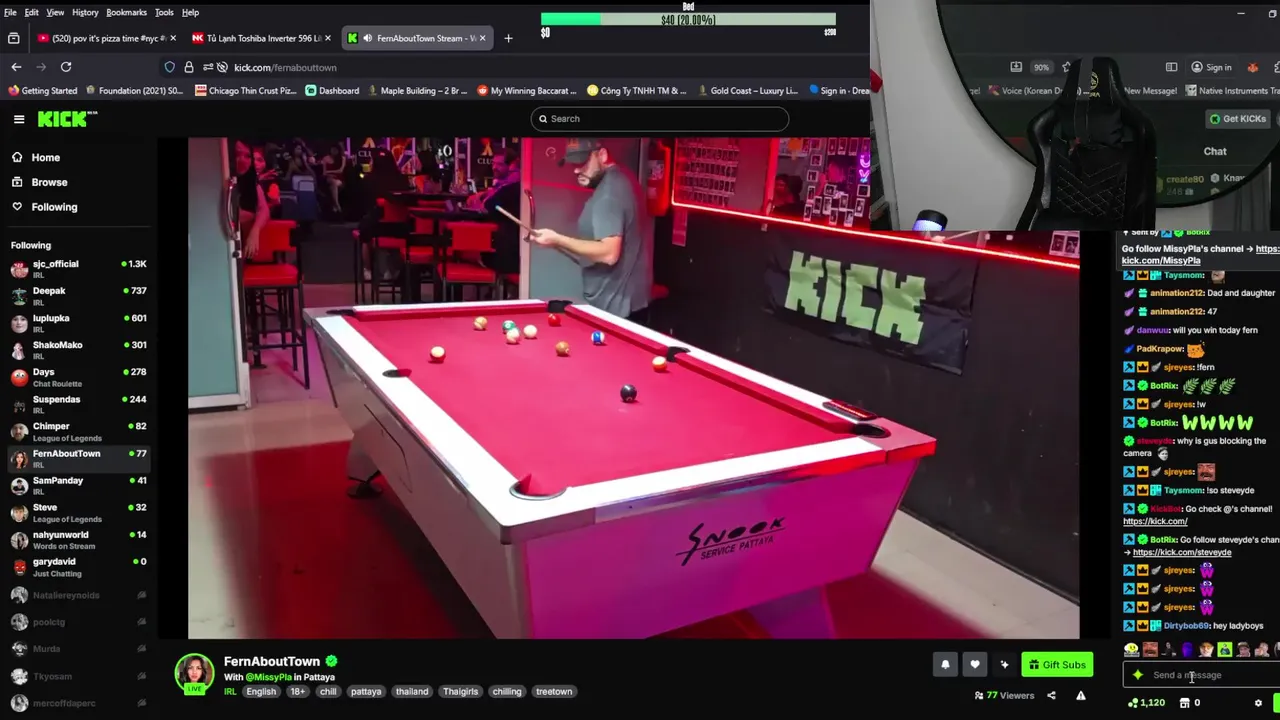
Task: Open Suspendas channel in Following list
Action: coord(78,403)
